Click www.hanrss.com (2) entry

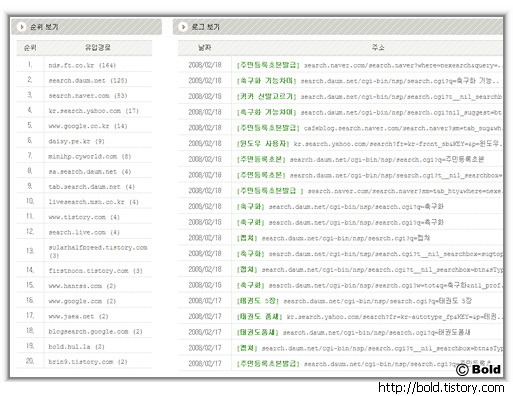pos(82,286)
